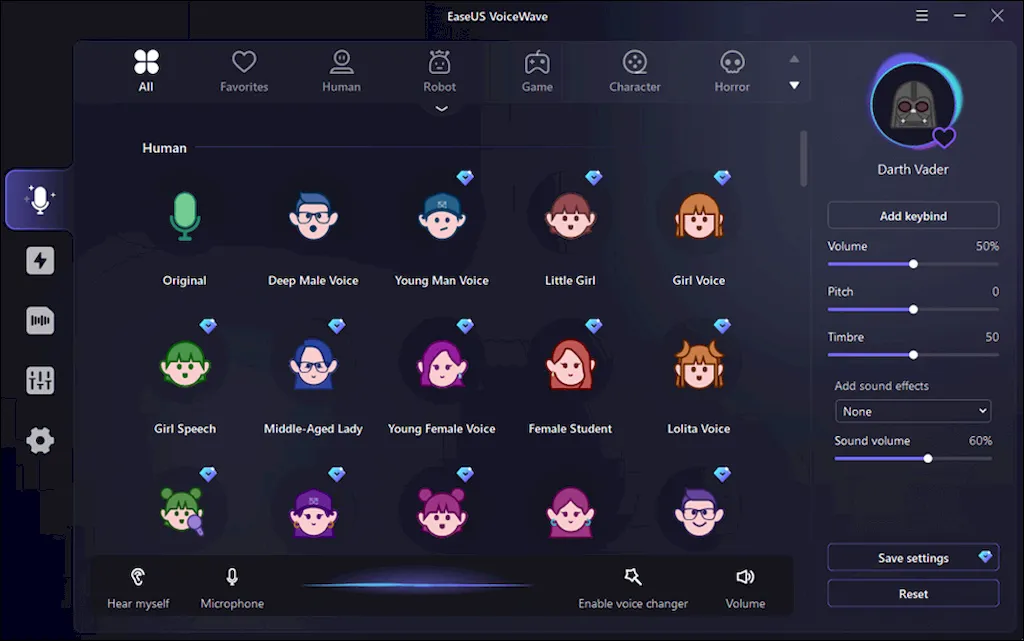Open the waveform file sidebar section
This screenshot has height=641, width=1024.
[x=40, y=320]
